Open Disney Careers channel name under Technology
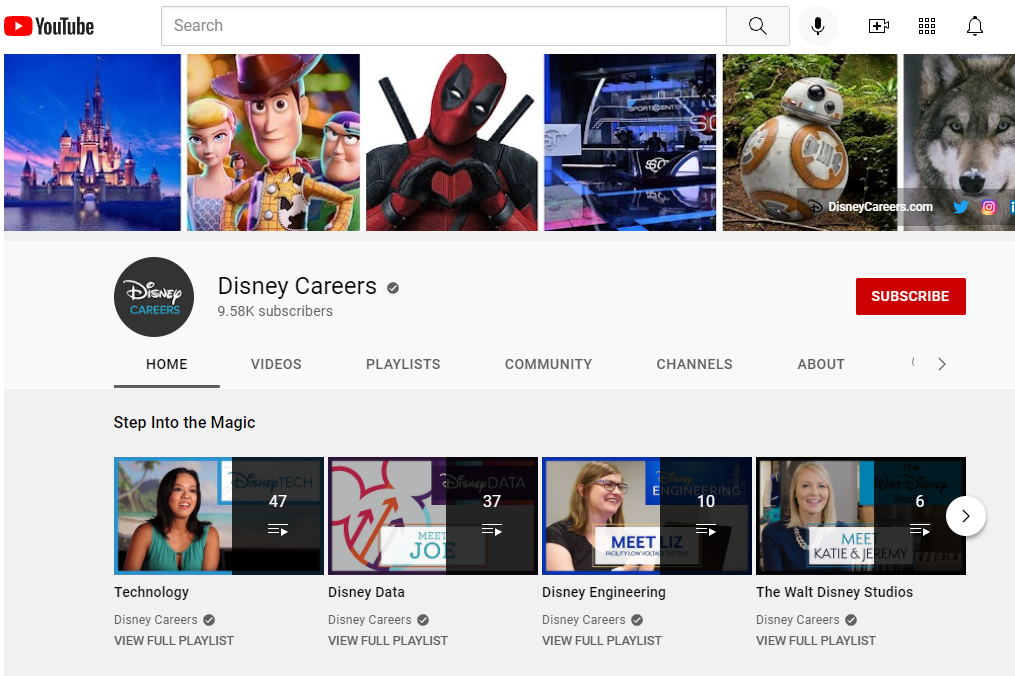This screenshot has width=1015, height=676. coord(156,620)
